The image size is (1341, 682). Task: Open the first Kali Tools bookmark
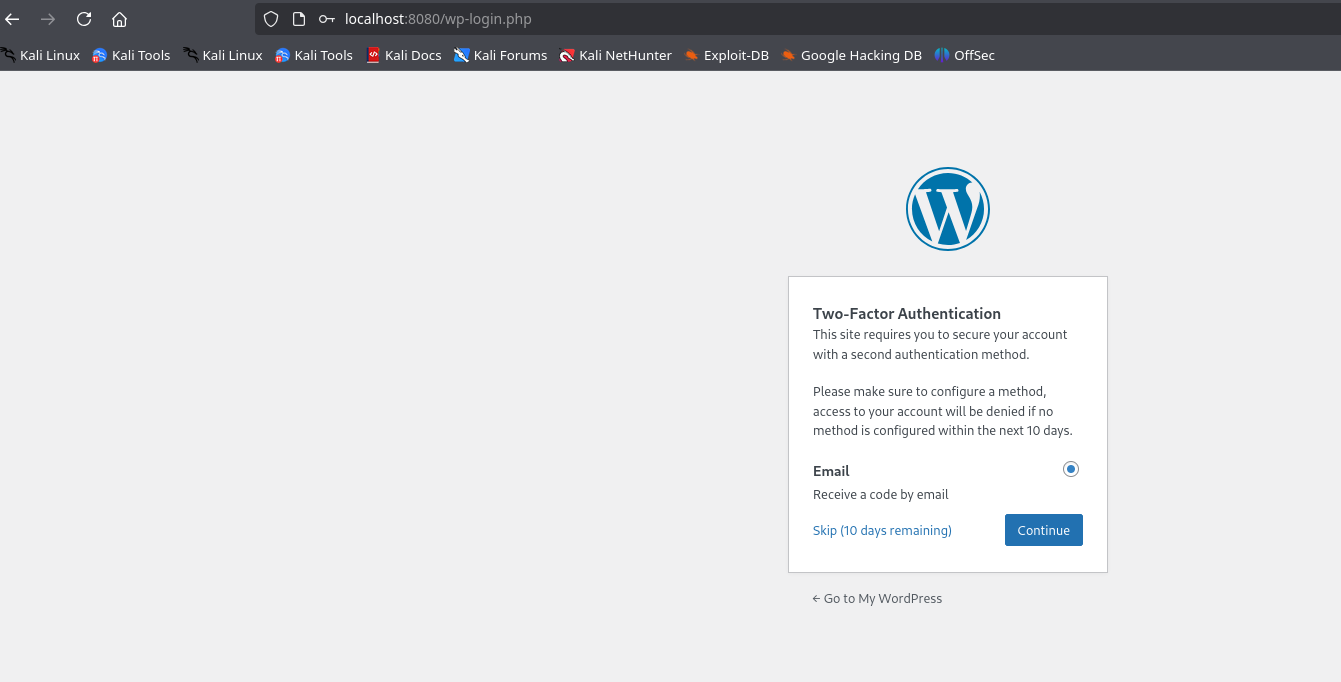[131, 55]
